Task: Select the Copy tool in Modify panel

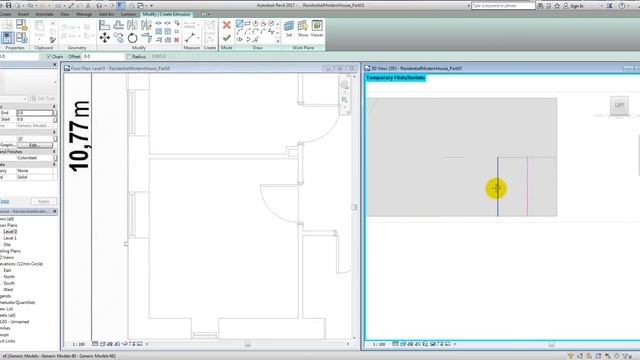Action: (x=118, y=38)
